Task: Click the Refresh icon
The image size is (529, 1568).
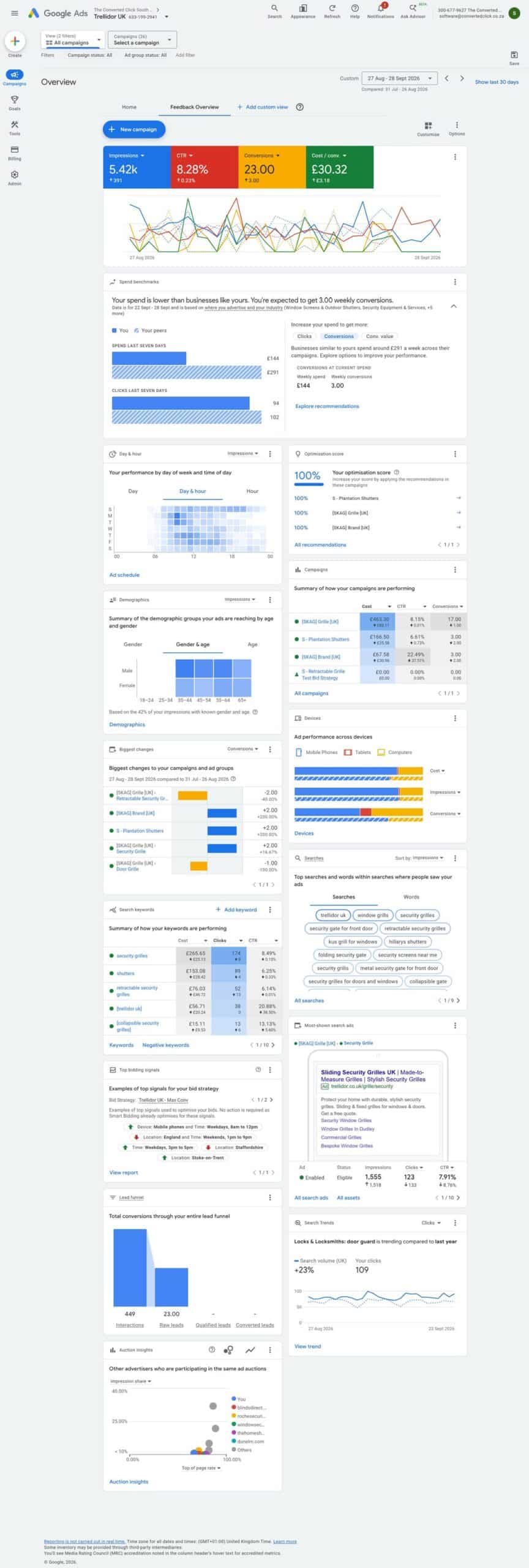Action: click(332, 9)
